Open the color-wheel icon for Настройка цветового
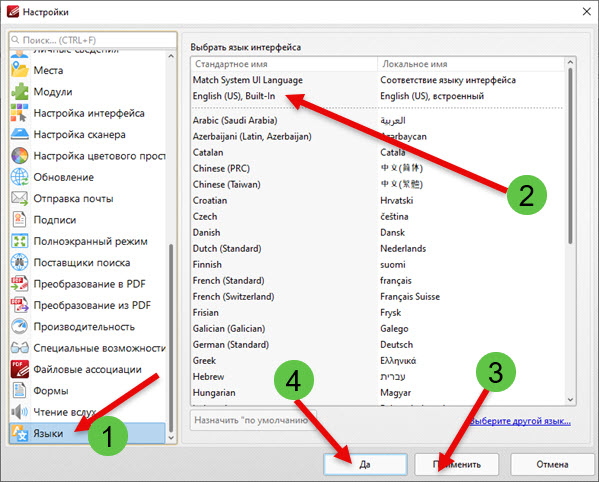 point(19,156)
